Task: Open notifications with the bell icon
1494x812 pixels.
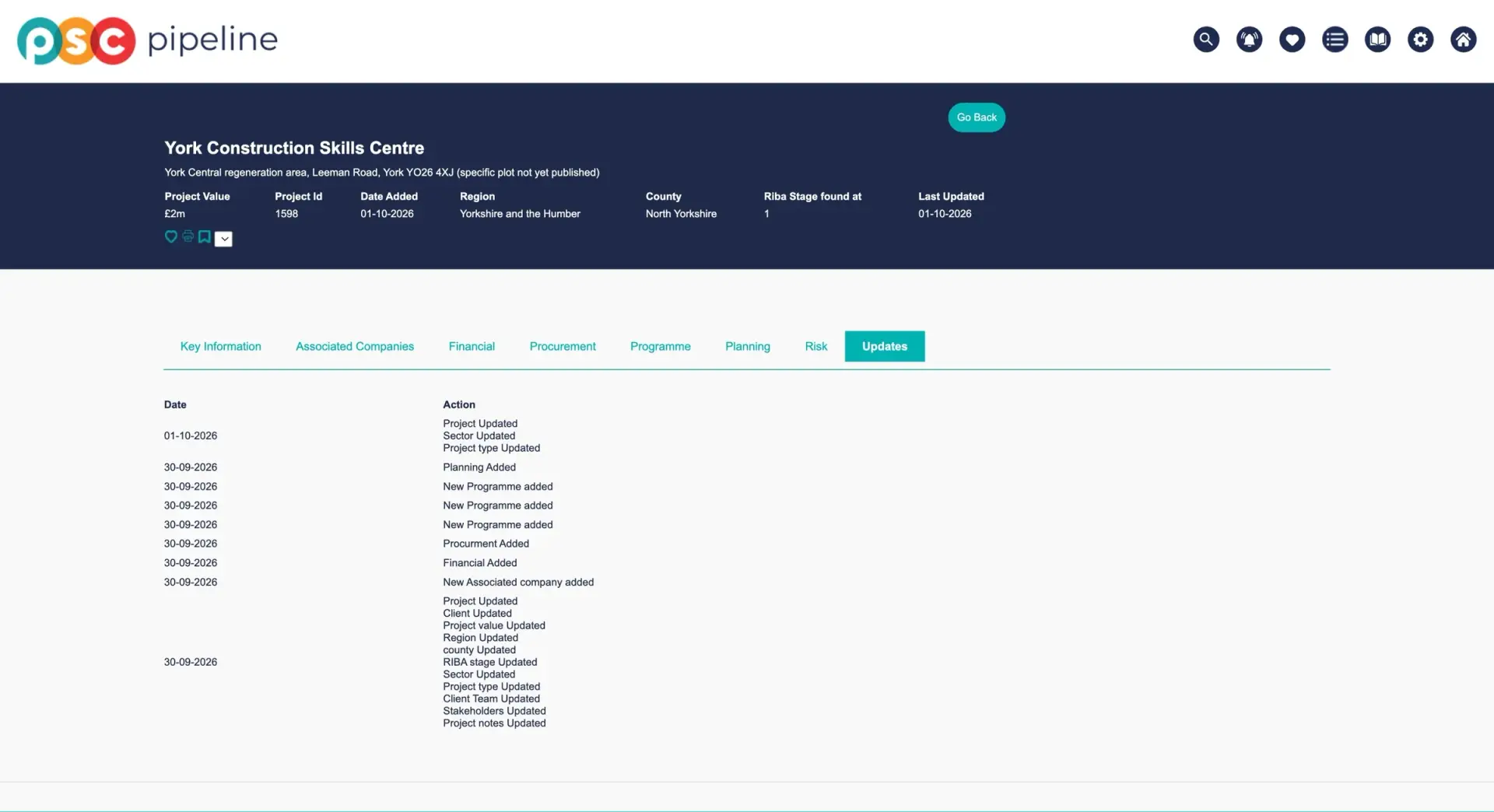Action: coord(1249,39)
